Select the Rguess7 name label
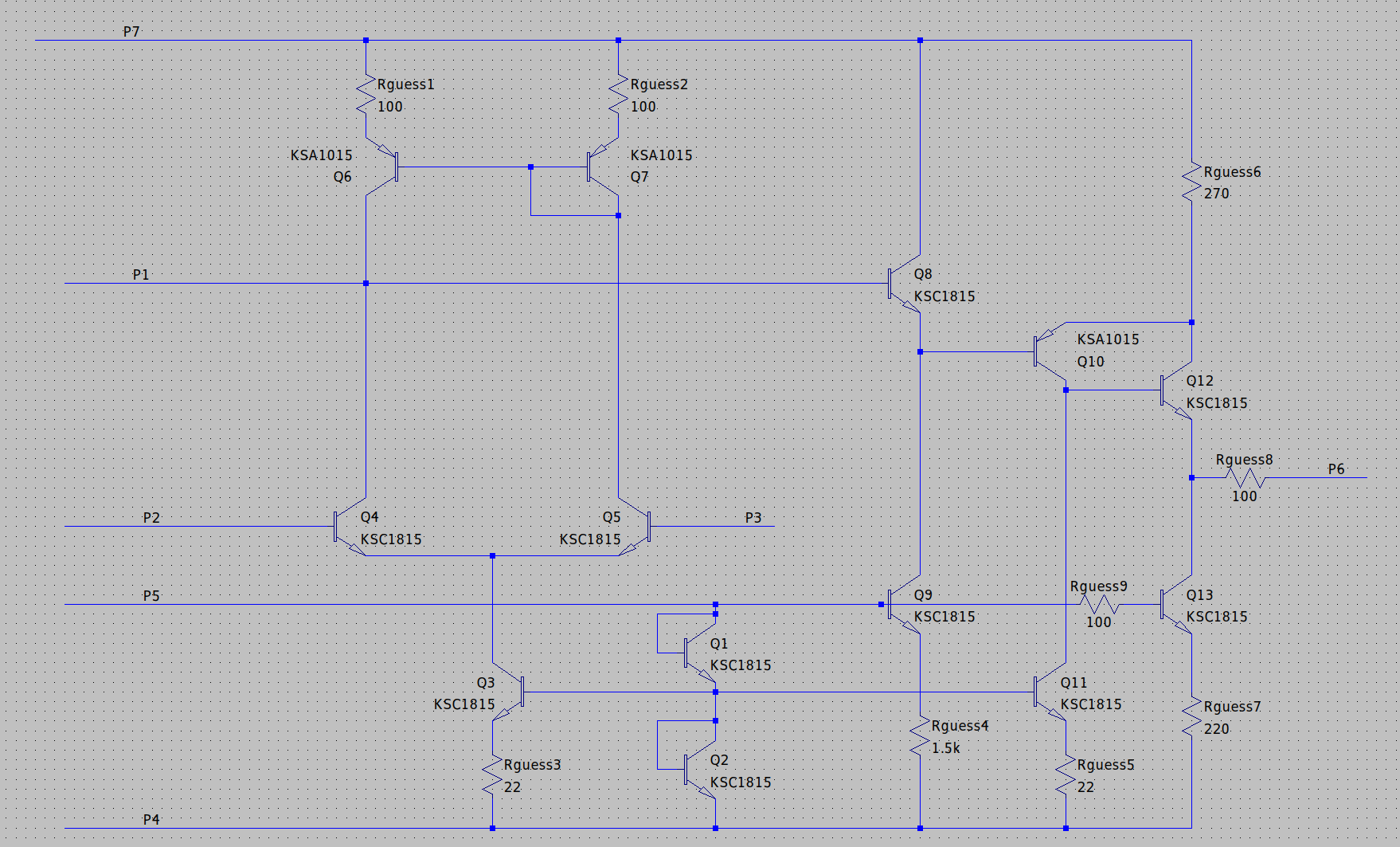Viewport: 1400px width, 847px height. [x=1232, y=707]
